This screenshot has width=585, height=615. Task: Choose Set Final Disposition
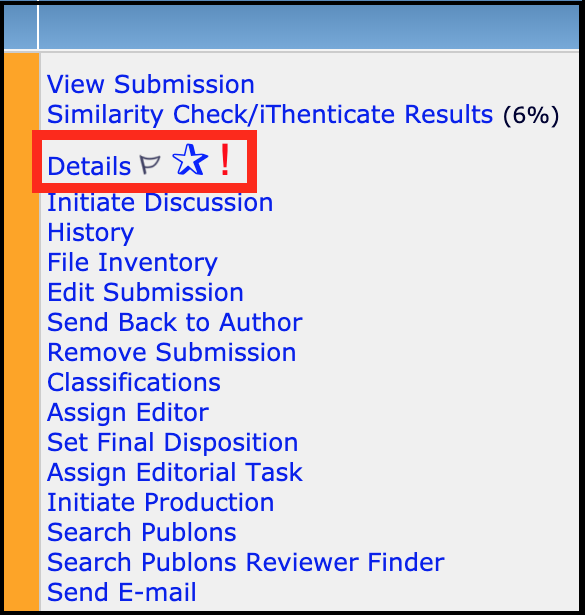pos(173,442)
